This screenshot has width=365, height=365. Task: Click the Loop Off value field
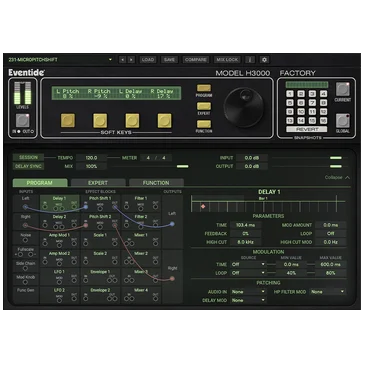click(x=330, y=234)
